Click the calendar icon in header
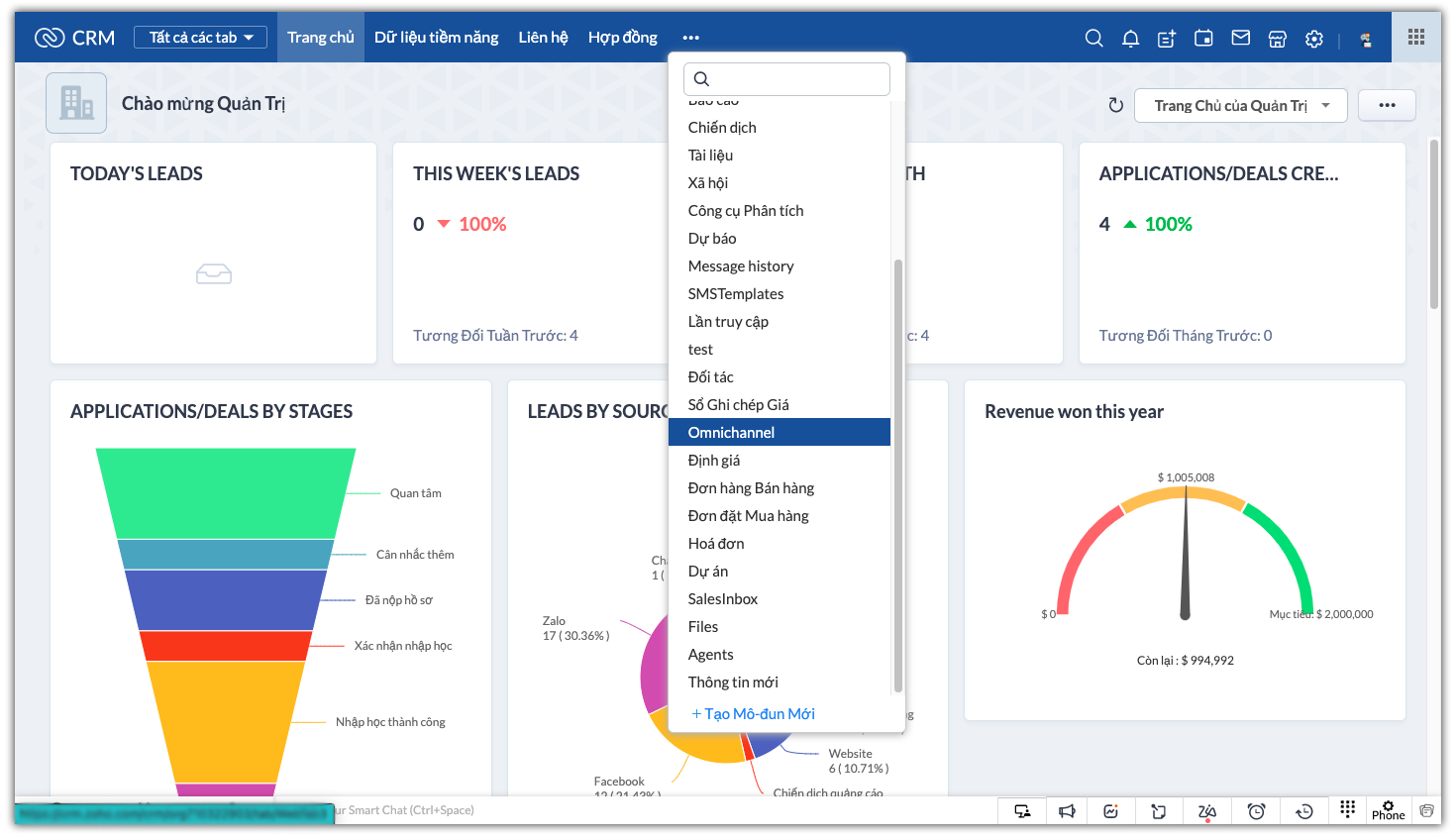The height and width of the screenshot is (840, 1456). click(1203, 38)
